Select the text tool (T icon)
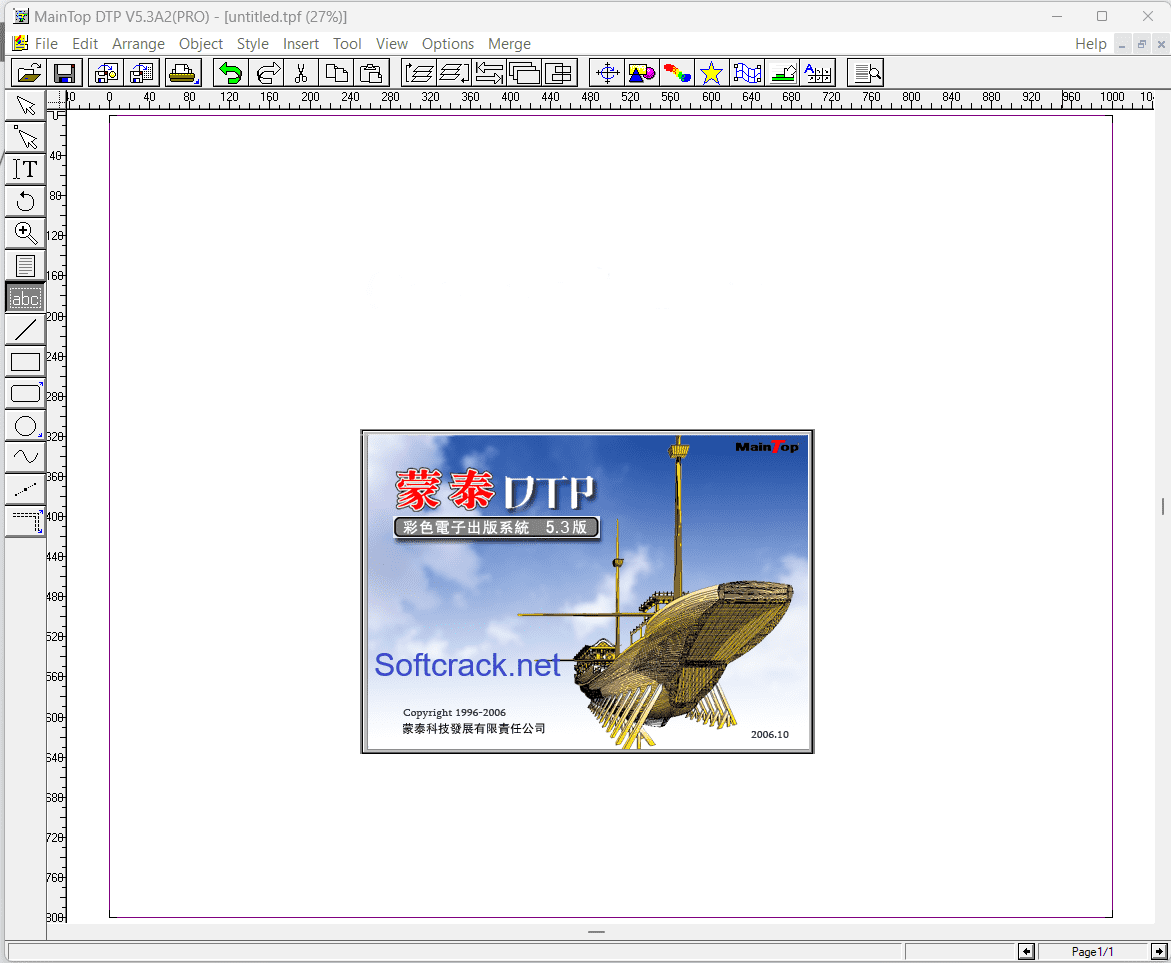 (25, 169)
